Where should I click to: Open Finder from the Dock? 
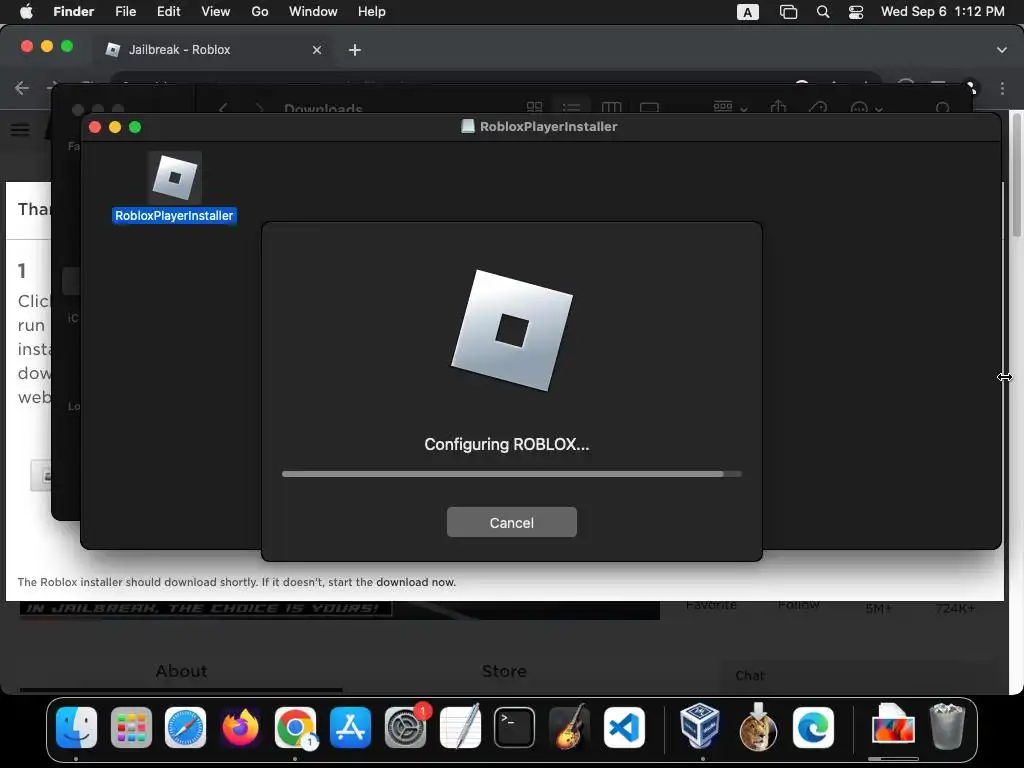76,727
